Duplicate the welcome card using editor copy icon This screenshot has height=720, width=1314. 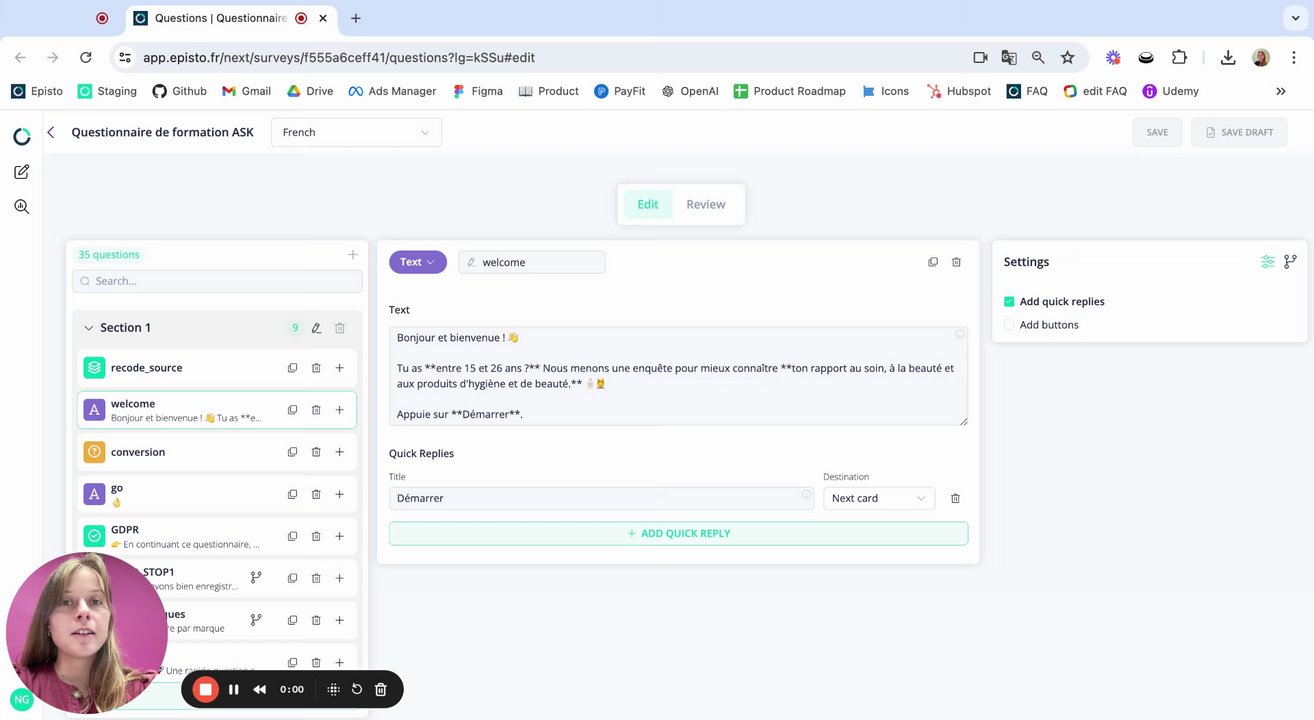point(933,262)
